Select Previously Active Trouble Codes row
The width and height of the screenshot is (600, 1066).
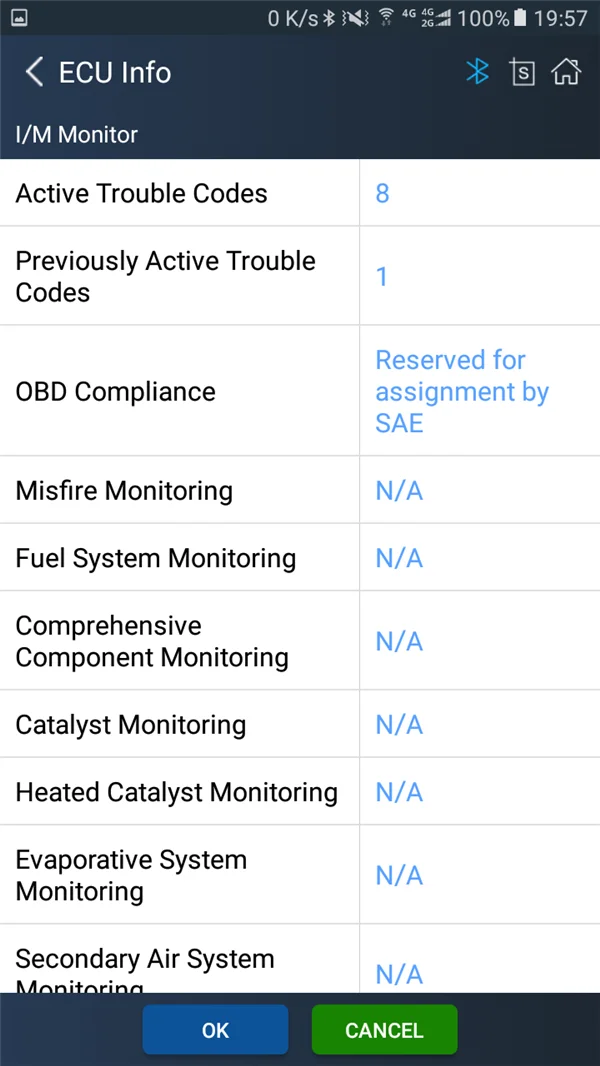click(x=300, y=276)
